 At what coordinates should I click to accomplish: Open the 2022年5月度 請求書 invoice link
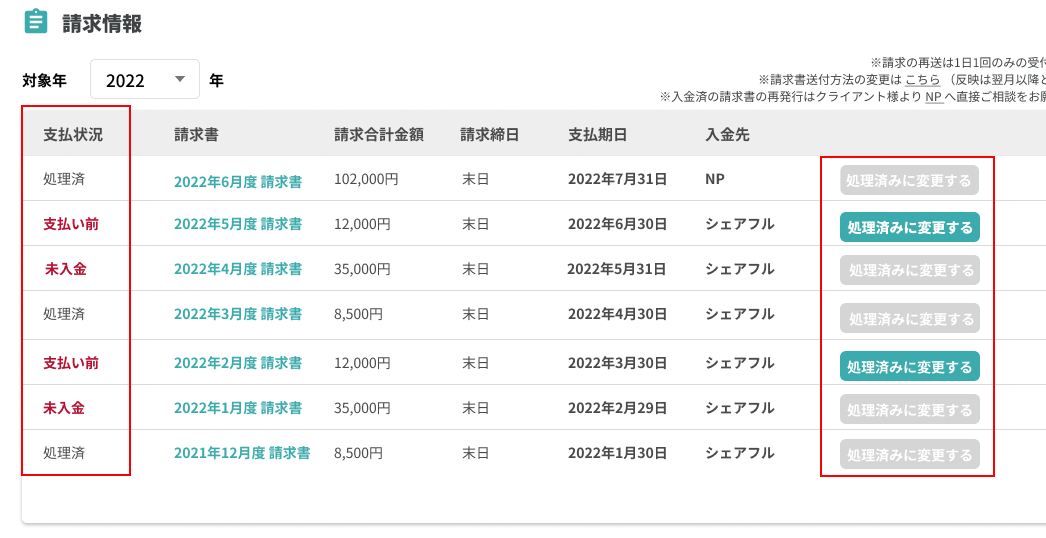click(238, 225)
